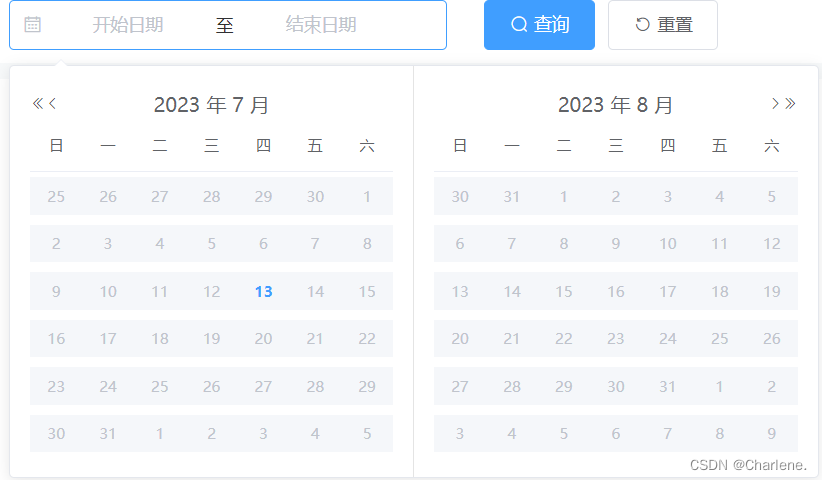Screen dimensions: 822x480
Task: Select today's date 13 in July
Action: [264, 291]
